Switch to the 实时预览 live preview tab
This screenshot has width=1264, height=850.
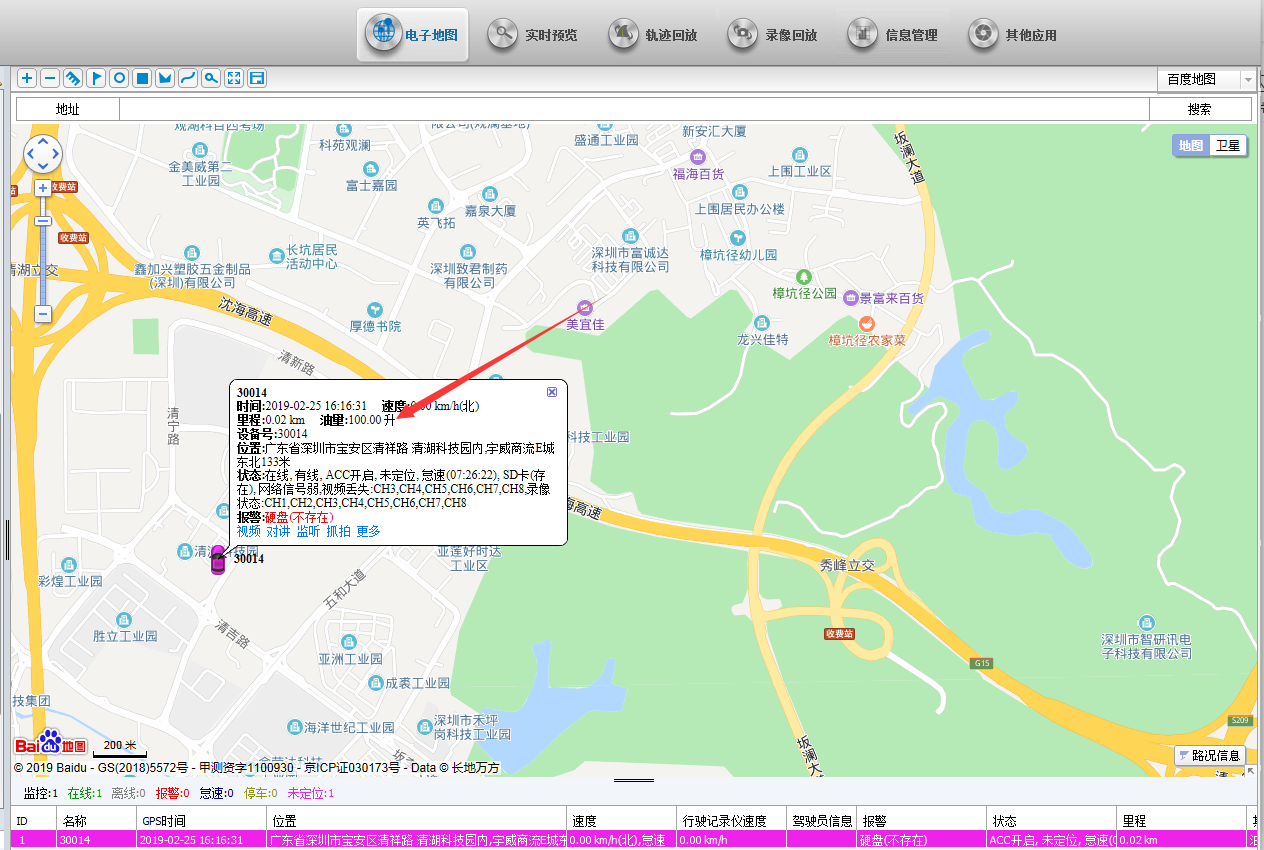tap(533, 34)
